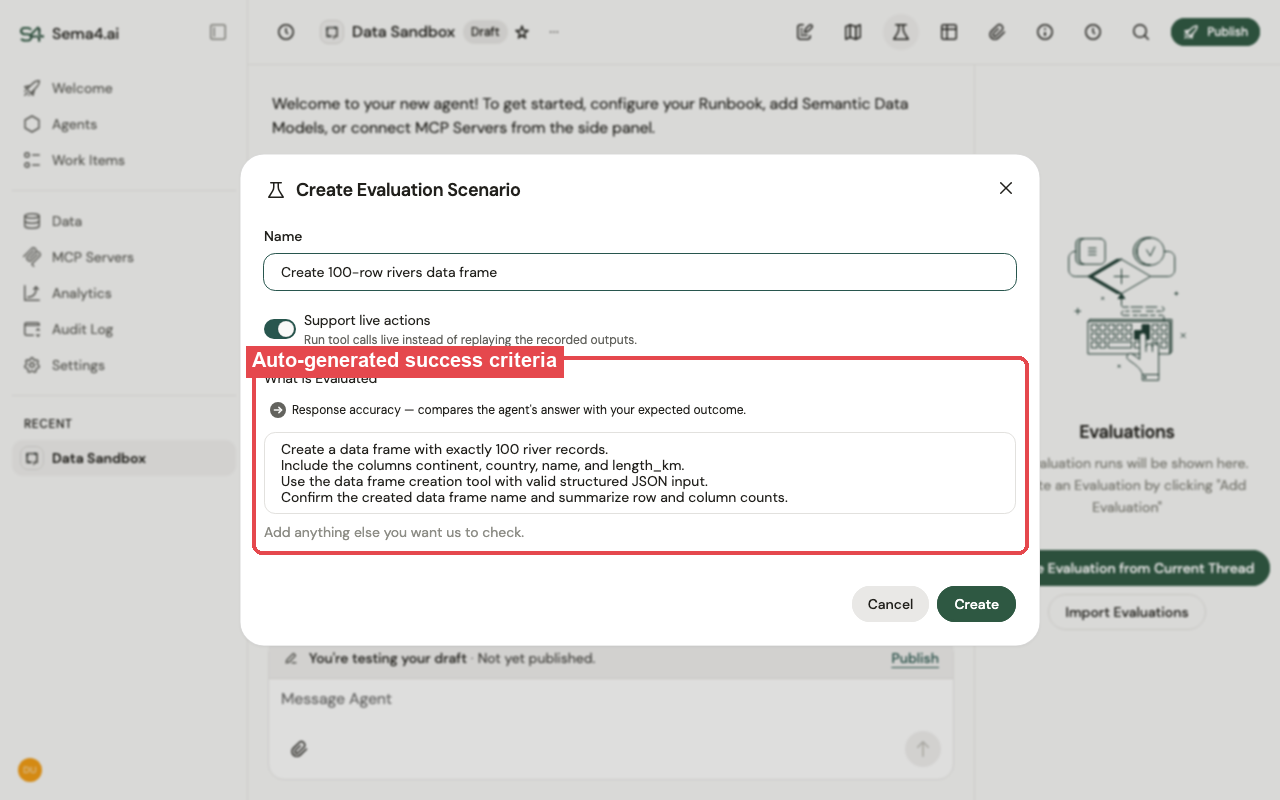Open the map icon in toolbar
Viewport: 1280px width, 800px height.
pyautogui.click(x=853, y=32)
